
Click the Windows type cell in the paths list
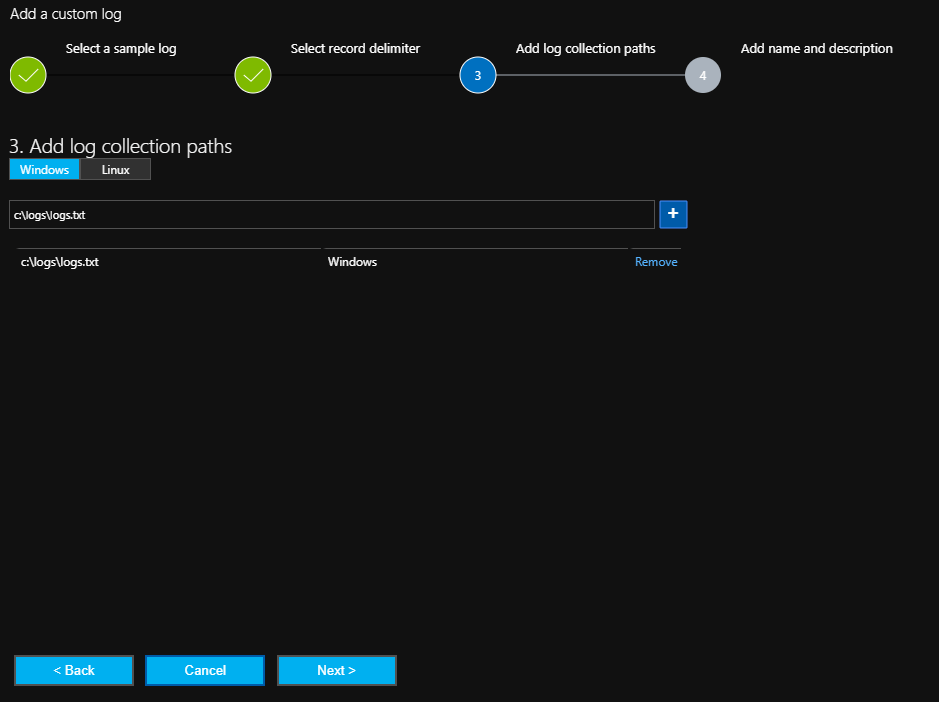352,262
